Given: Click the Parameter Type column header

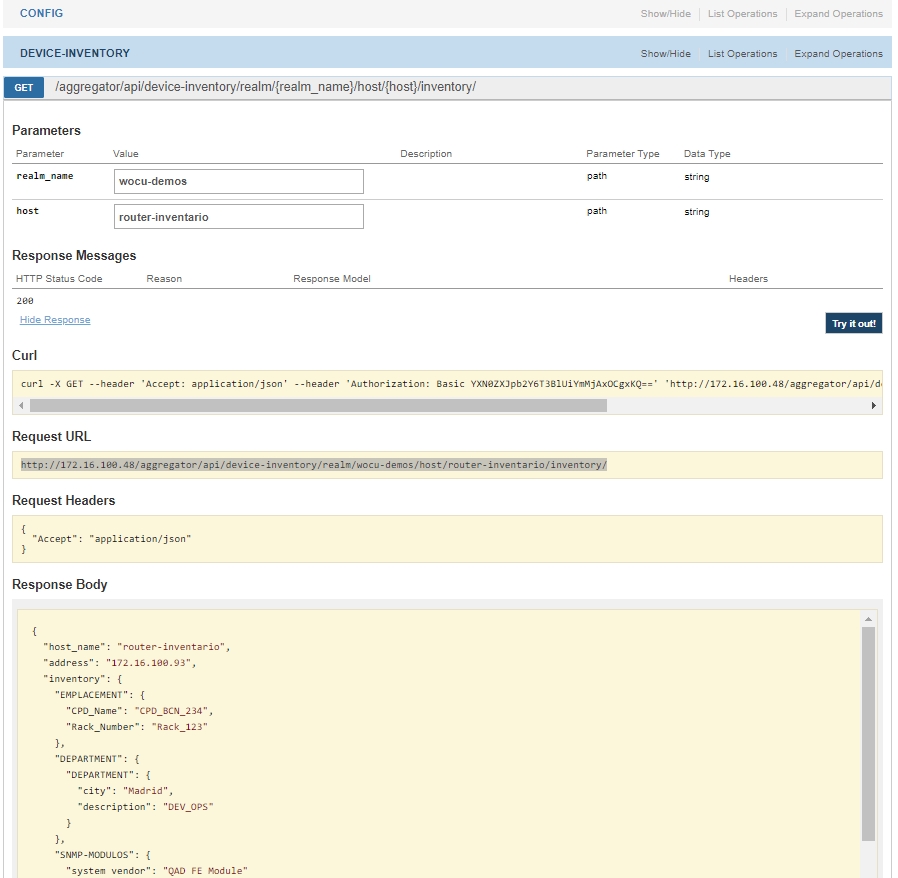Looking at the screenshot, I should click(623, 153).
